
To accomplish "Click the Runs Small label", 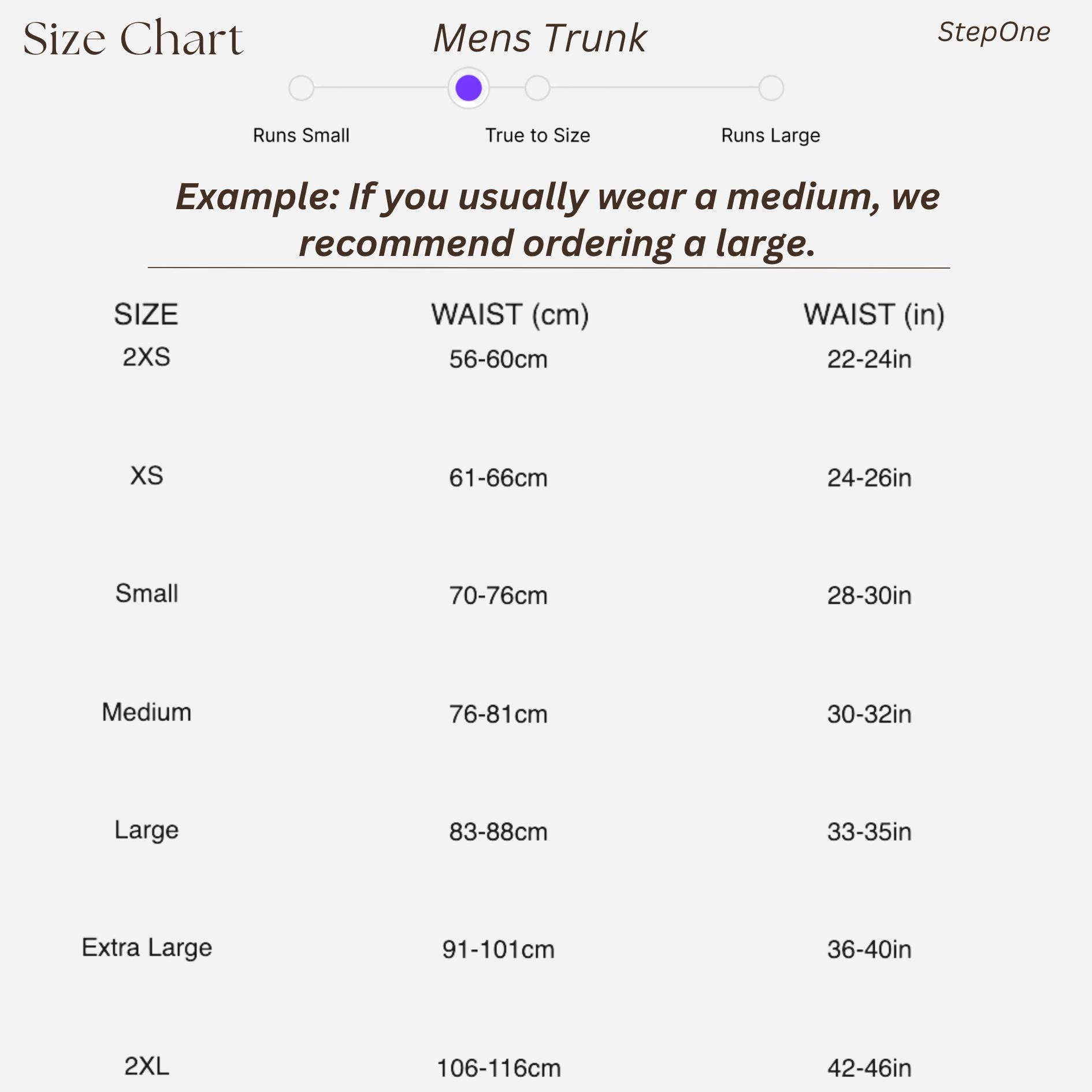I will (x=301, y=135).
